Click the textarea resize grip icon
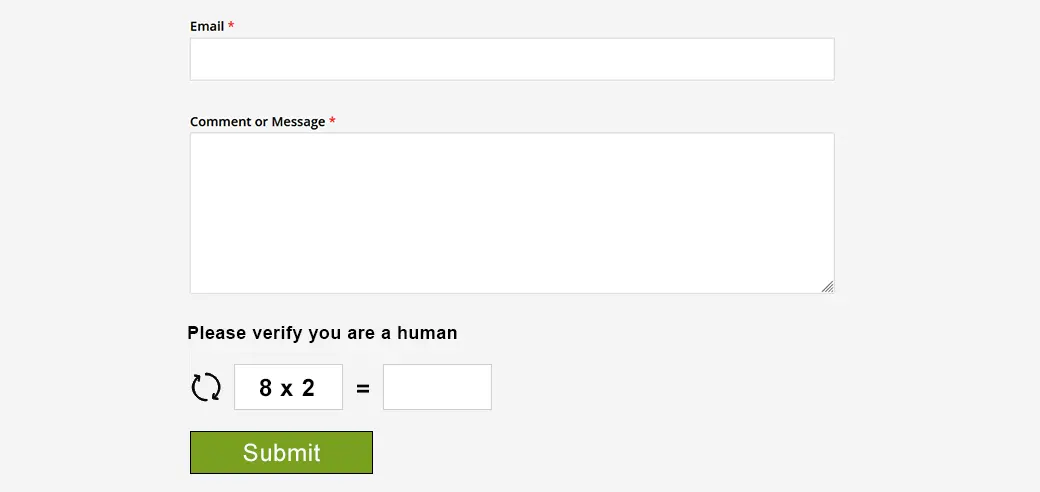1040x492 pixels. point(827,286)
